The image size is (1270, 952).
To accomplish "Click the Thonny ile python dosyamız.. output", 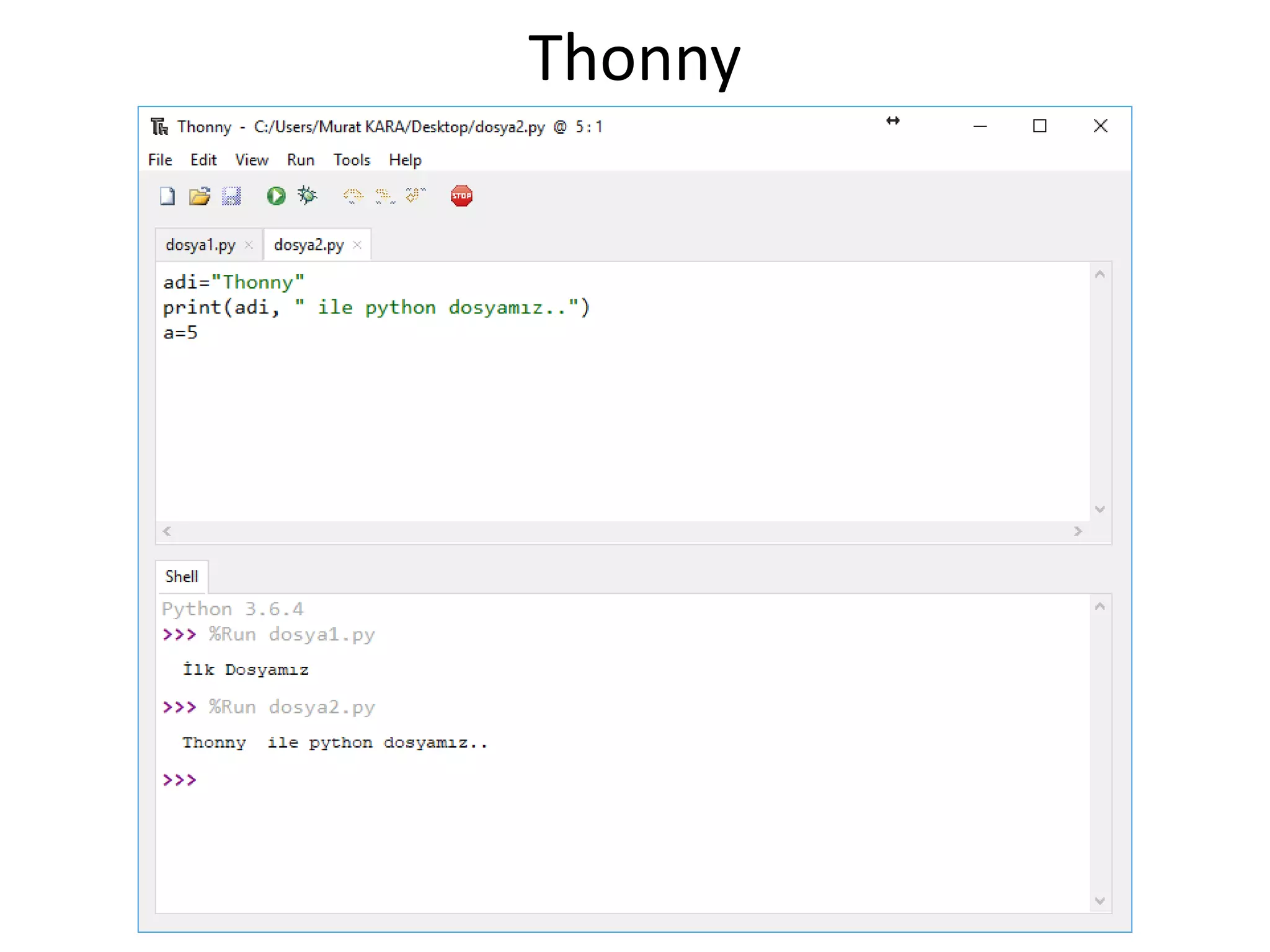I will tap(335, 743).
